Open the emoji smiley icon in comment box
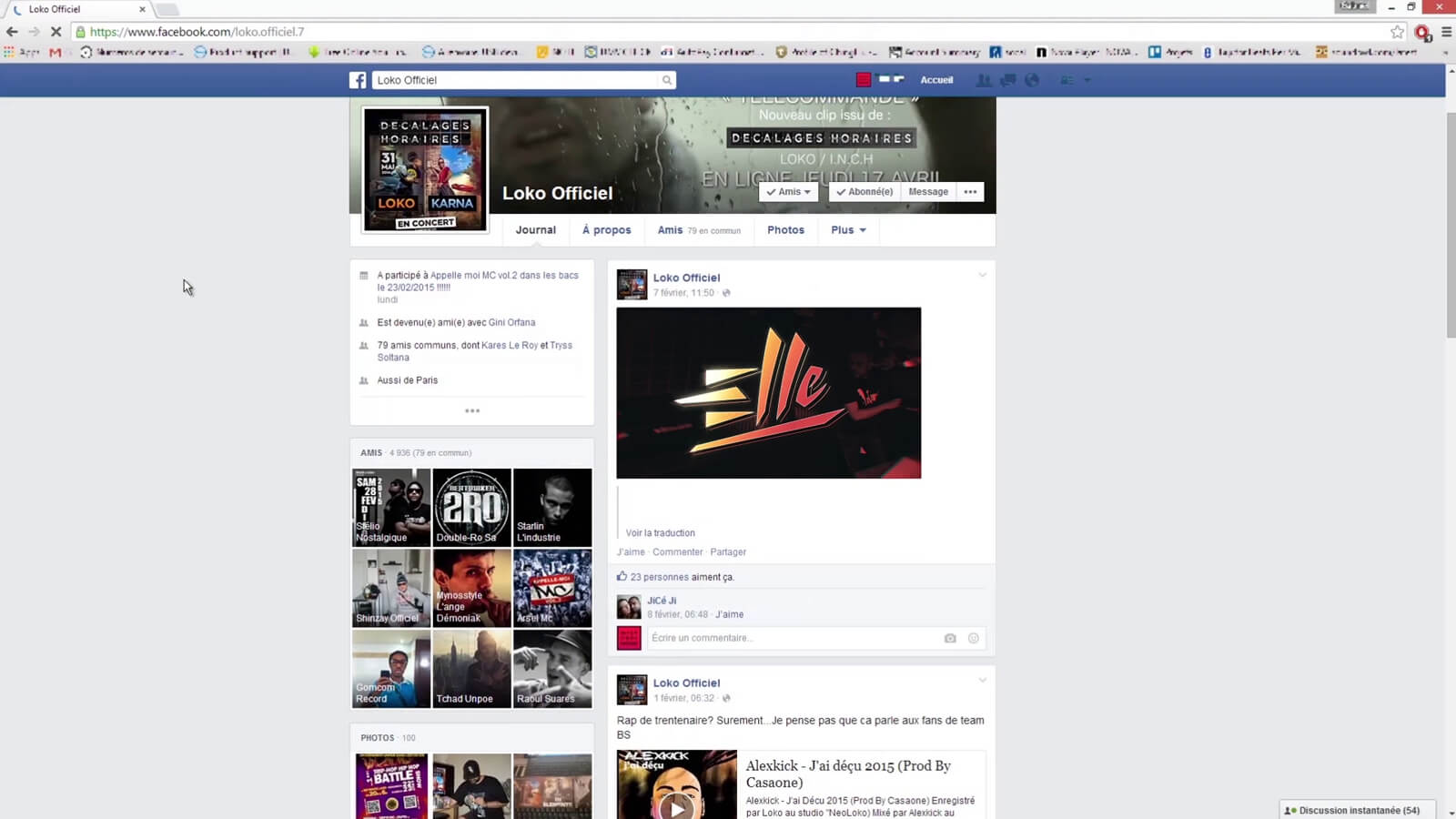 [x=974, y=639]
